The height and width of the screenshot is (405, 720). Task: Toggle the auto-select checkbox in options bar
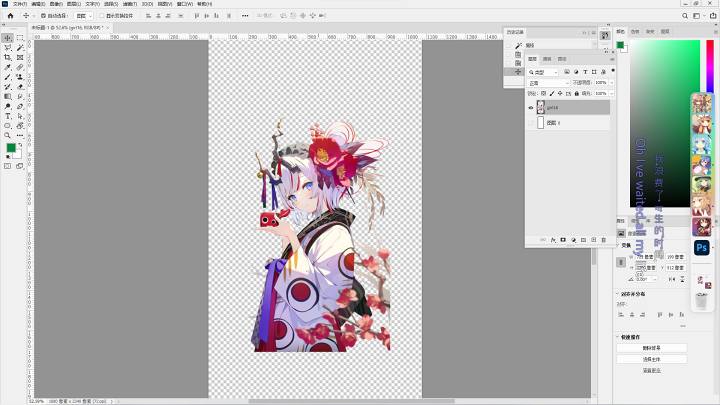tap(43, 16)
